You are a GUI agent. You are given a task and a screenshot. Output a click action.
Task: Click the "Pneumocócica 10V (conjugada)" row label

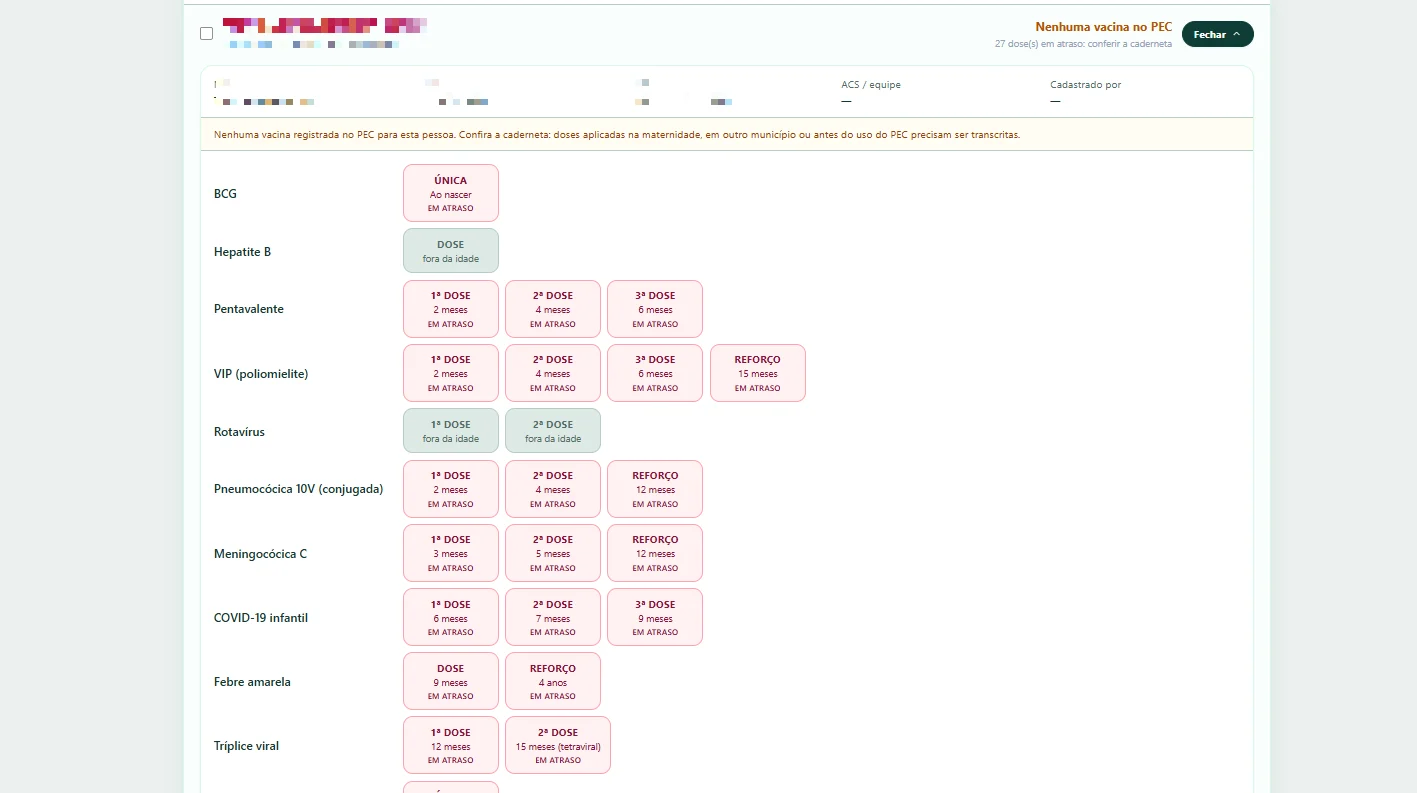[x=298, y=489]
